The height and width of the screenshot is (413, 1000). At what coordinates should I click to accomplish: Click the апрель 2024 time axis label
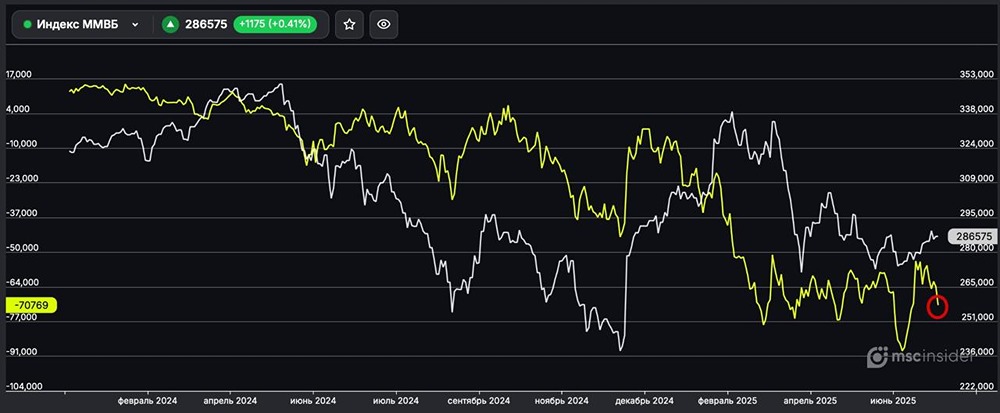click(230, 400)
